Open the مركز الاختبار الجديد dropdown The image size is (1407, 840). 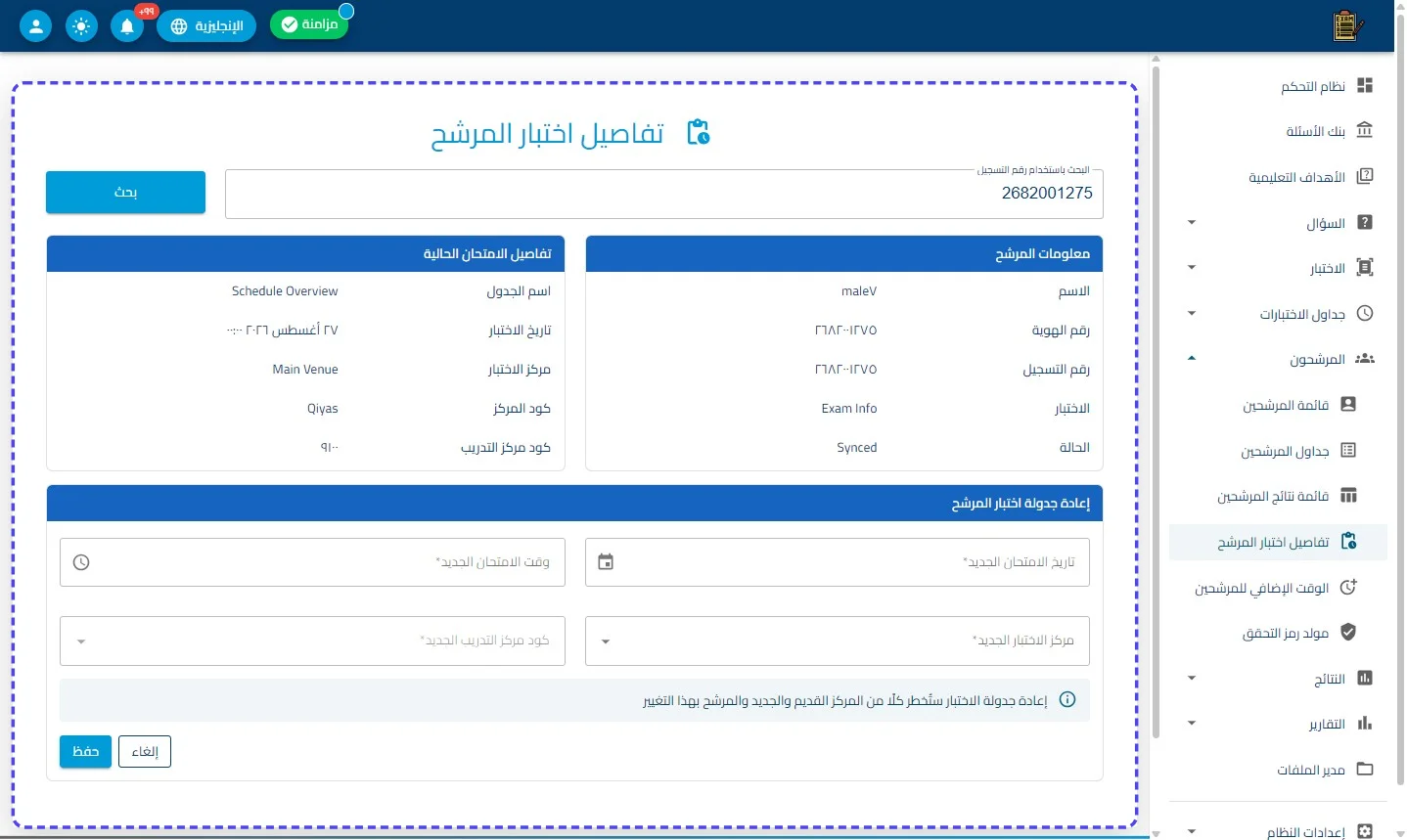[838, 641]
